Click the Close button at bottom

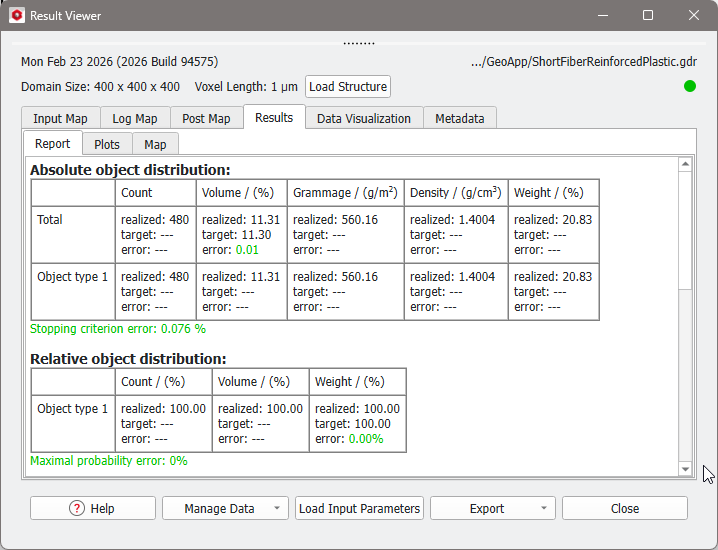pyautogui.click(x=625, y=508)
